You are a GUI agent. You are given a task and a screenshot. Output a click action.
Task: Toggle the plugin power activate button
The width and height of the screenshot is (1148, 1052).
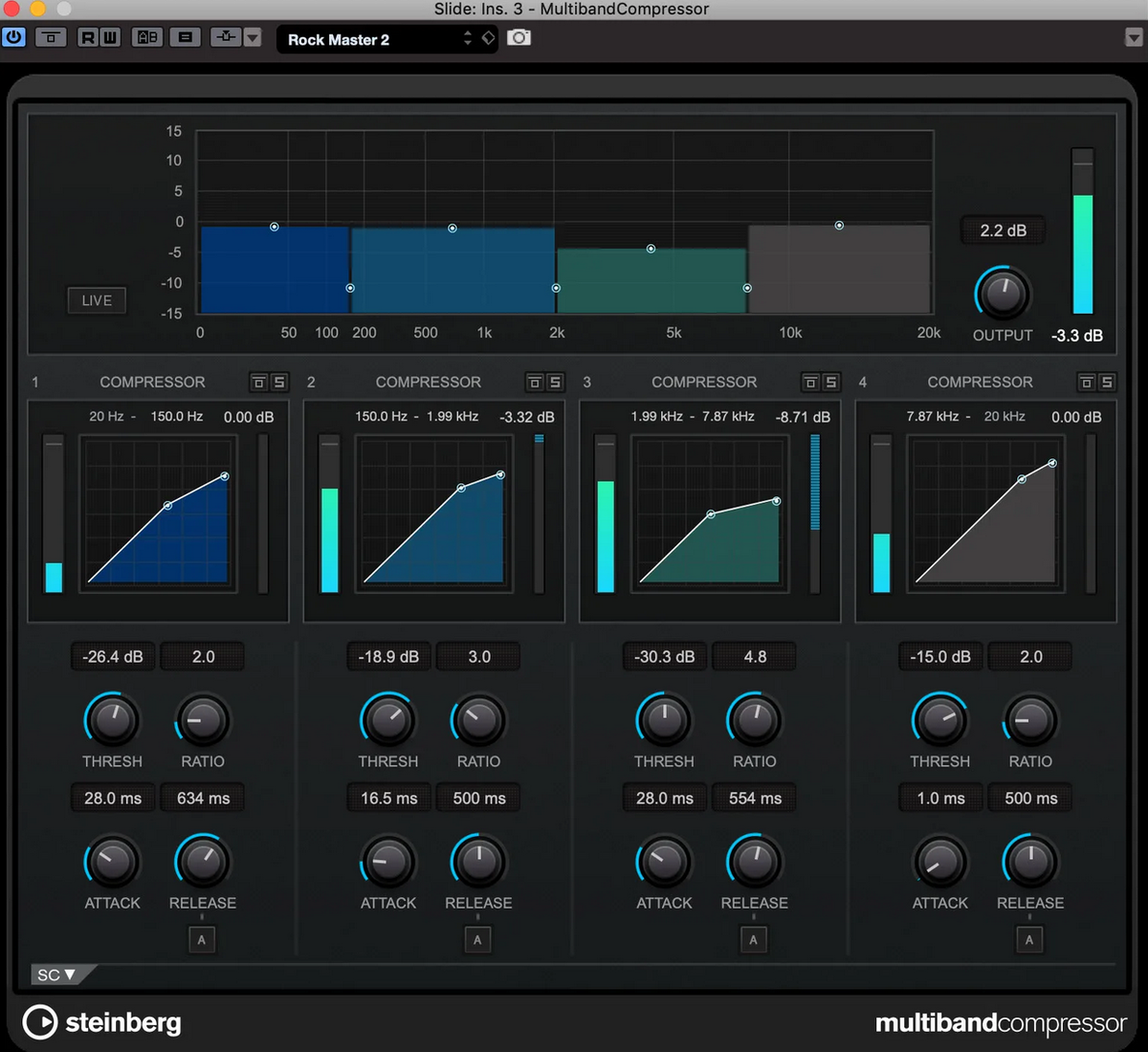[14, 37]
